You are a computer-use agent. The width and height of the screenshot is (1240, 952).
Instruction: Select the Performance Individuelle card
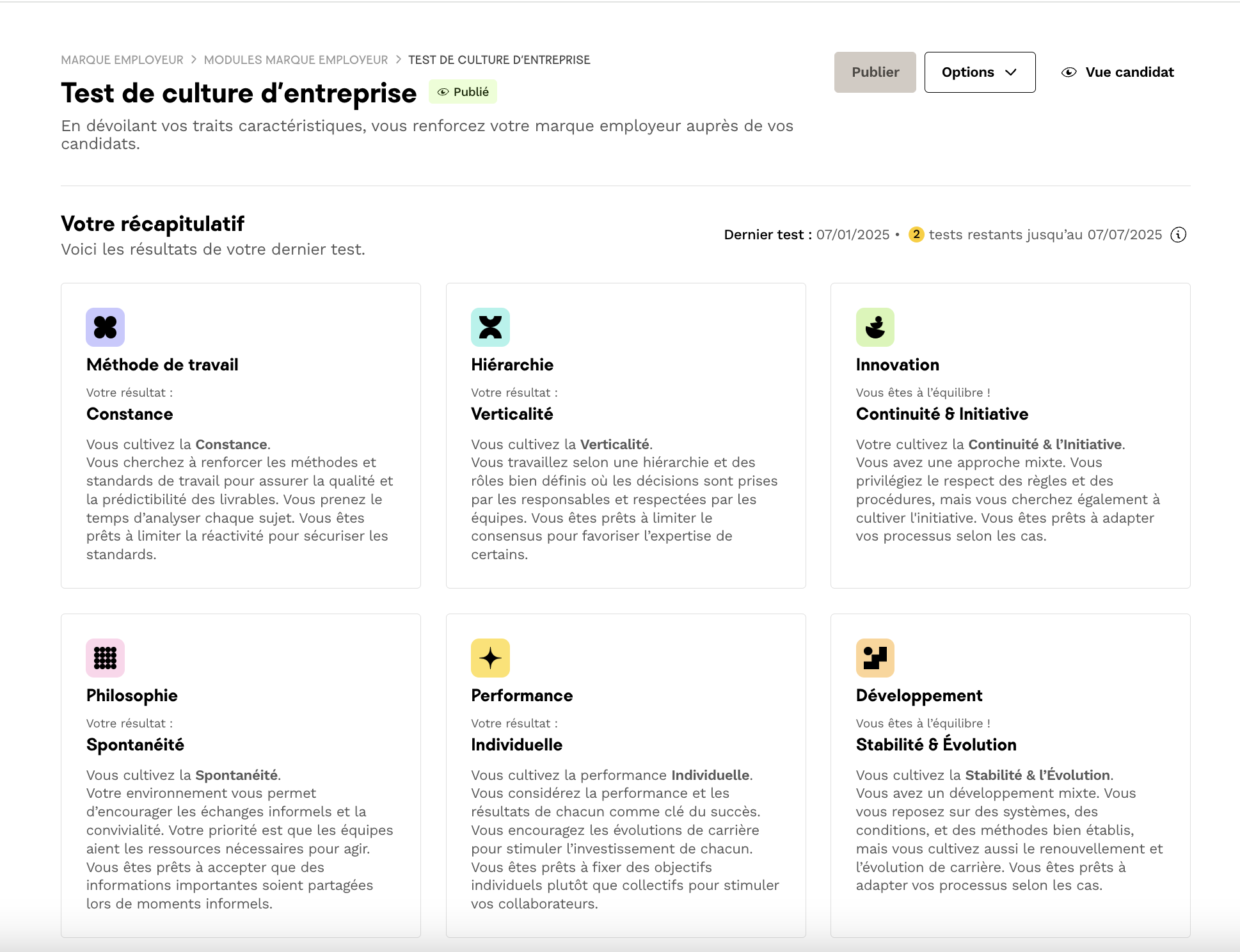pos(626,775)
